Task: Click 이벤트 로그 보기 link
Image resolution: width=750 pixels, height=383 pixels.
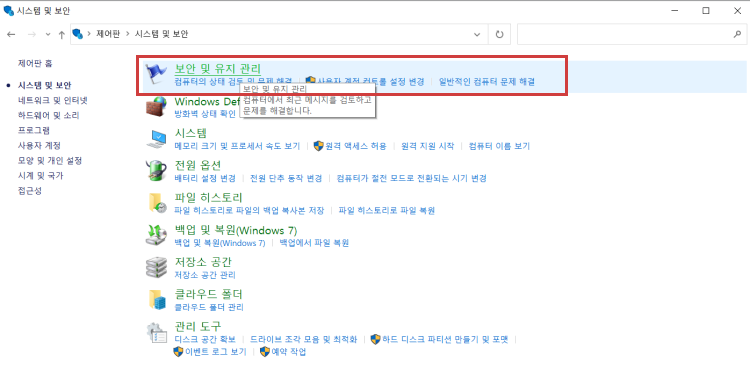Action: click(x=216, y=352)
